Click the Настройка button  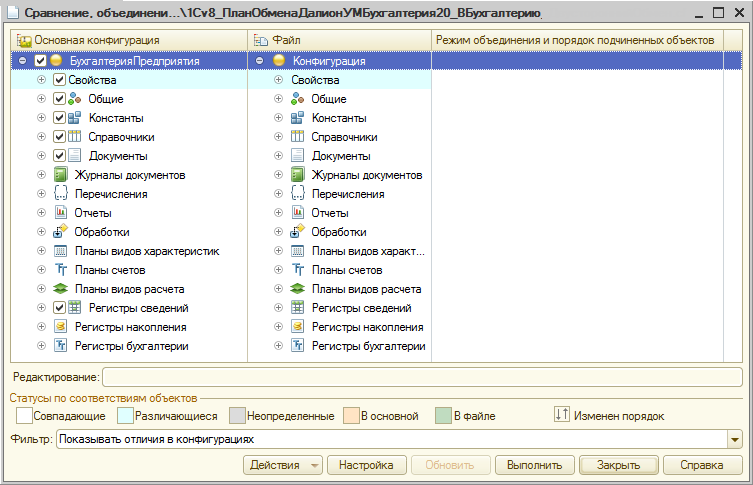click(x=366, y=465)
